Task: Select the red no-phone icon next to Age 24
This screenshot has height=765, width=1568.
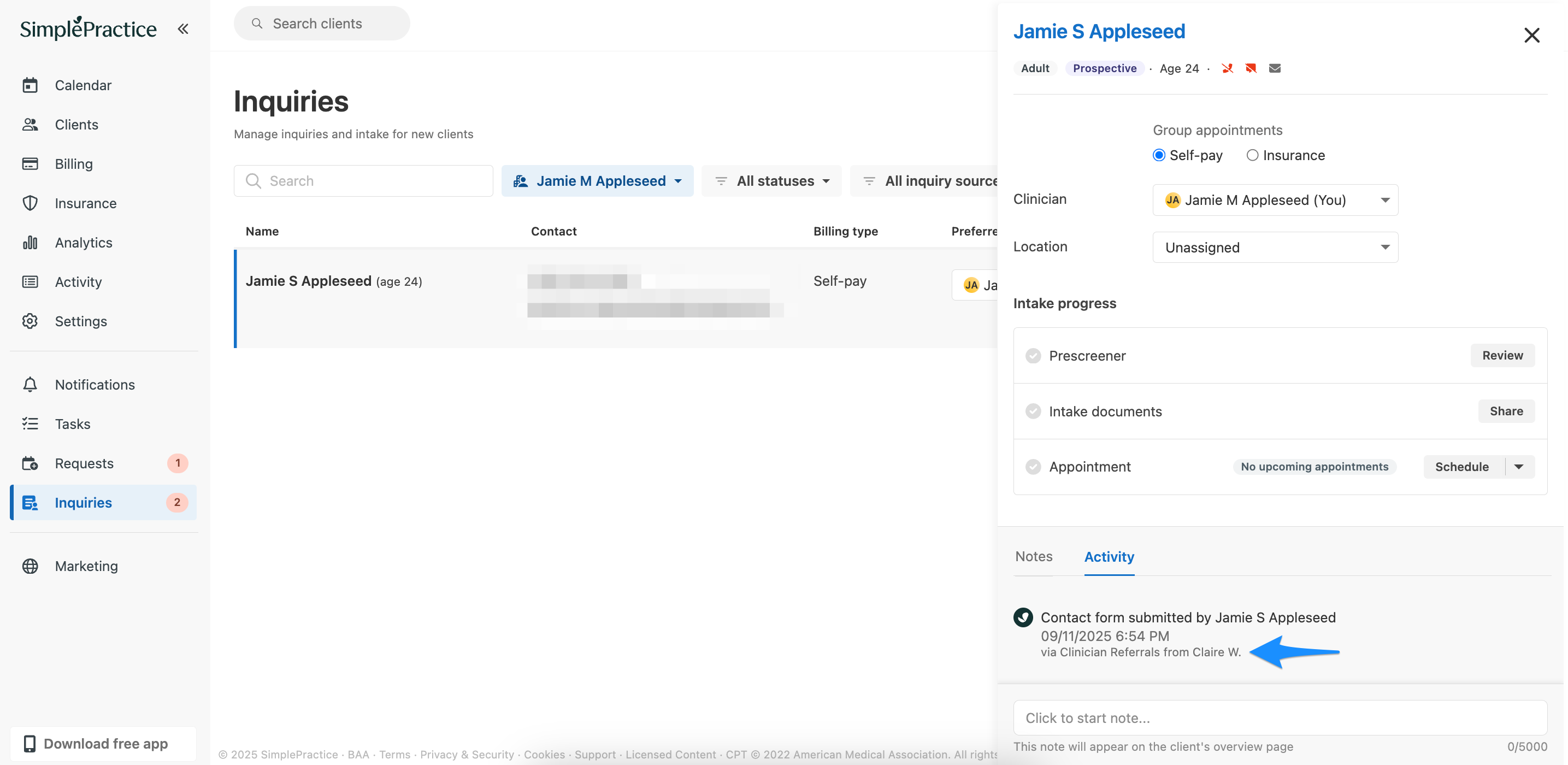Action: coord(1227,68)
